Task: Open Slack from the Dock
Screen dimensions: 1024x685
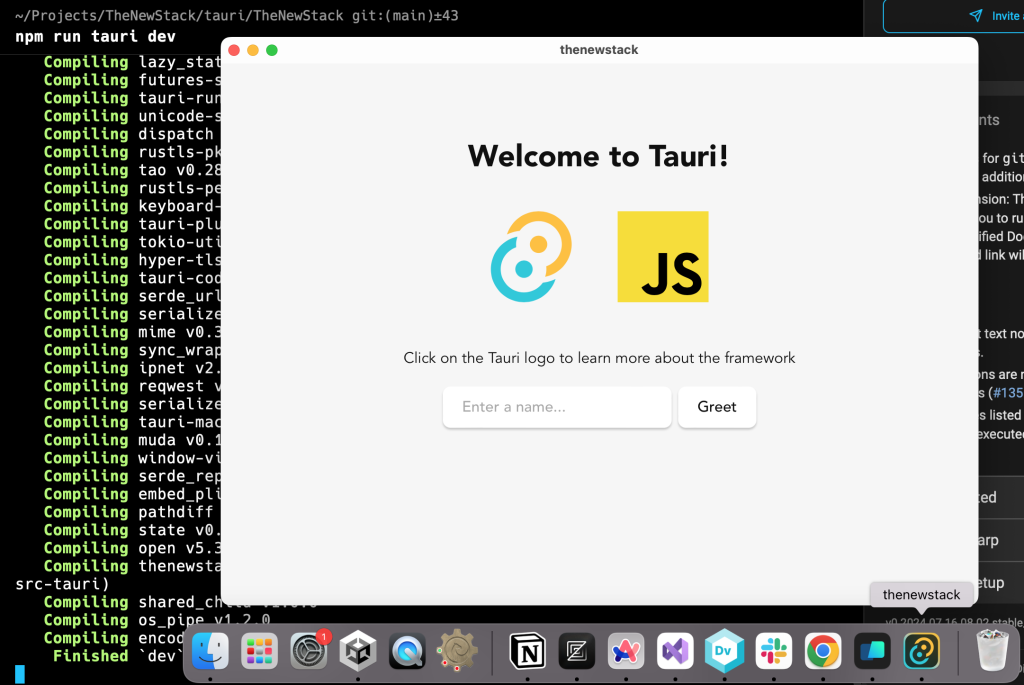Action: [x=774, y=651]
